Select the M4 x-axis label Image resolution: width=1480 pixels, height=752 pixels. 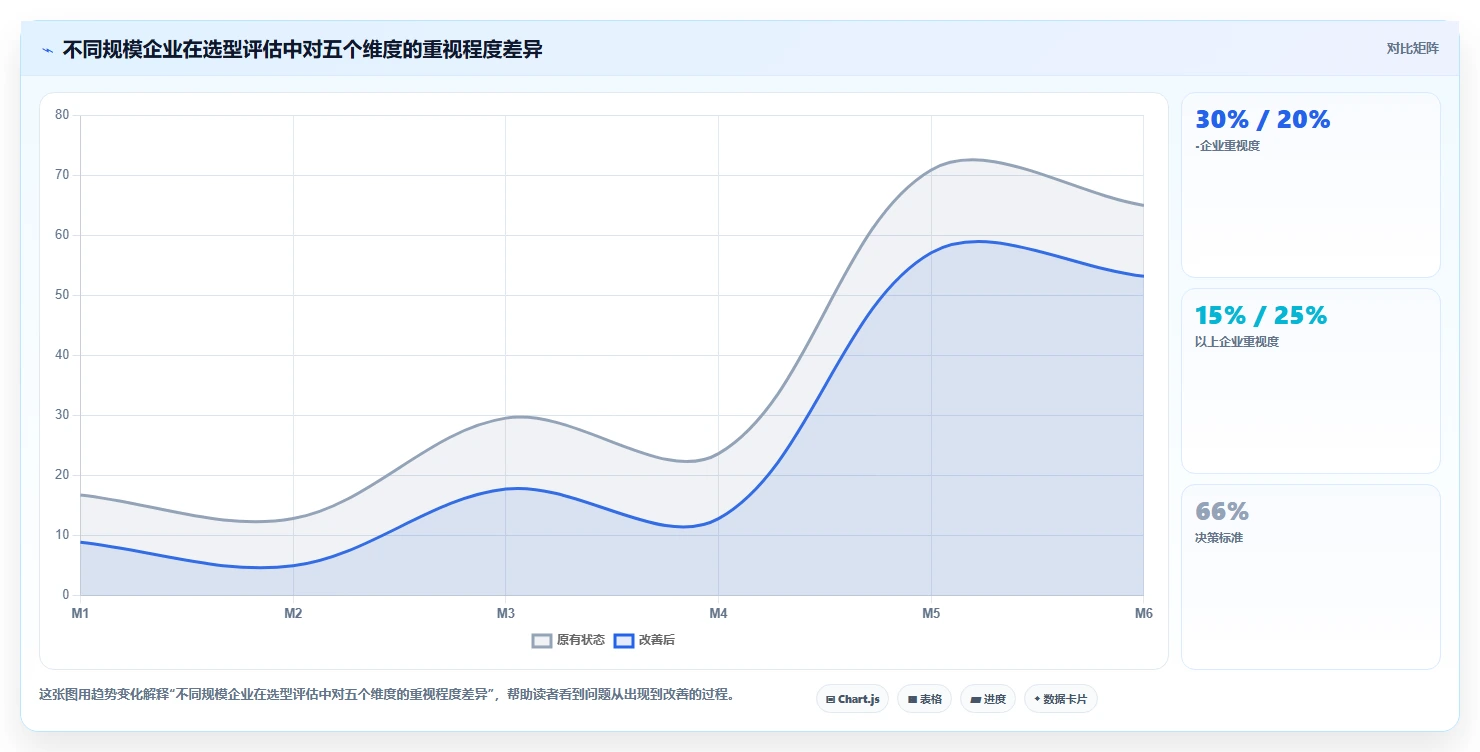[x=718, y=613]
